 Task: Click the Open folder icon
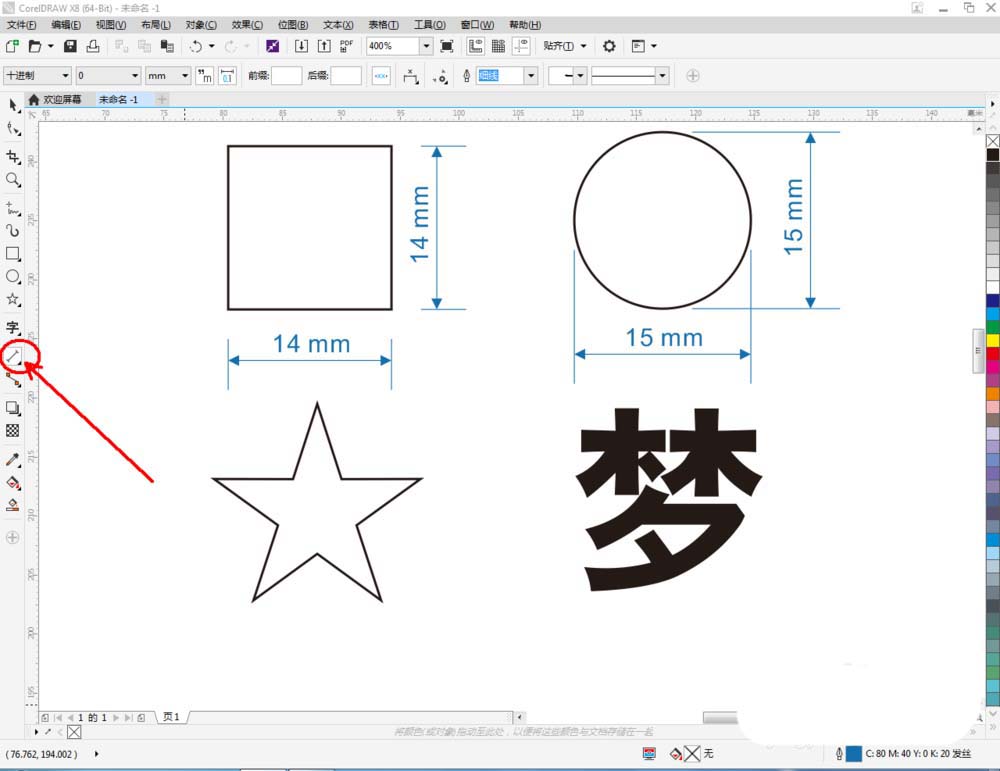pyautogui.click(x=35, y=46)
